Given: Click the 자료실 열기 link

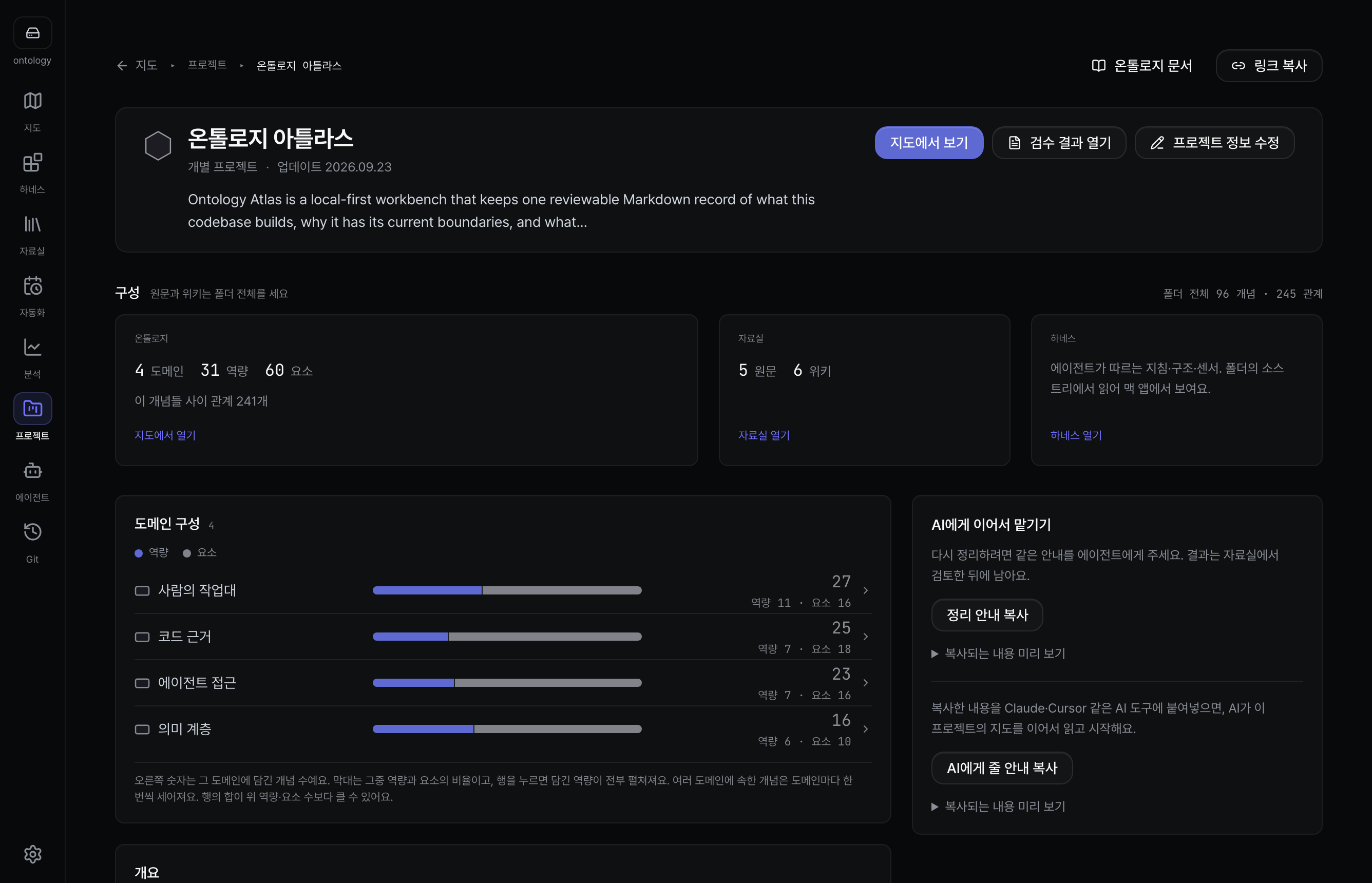Looking at the screenshot, I should coord(764,435).
